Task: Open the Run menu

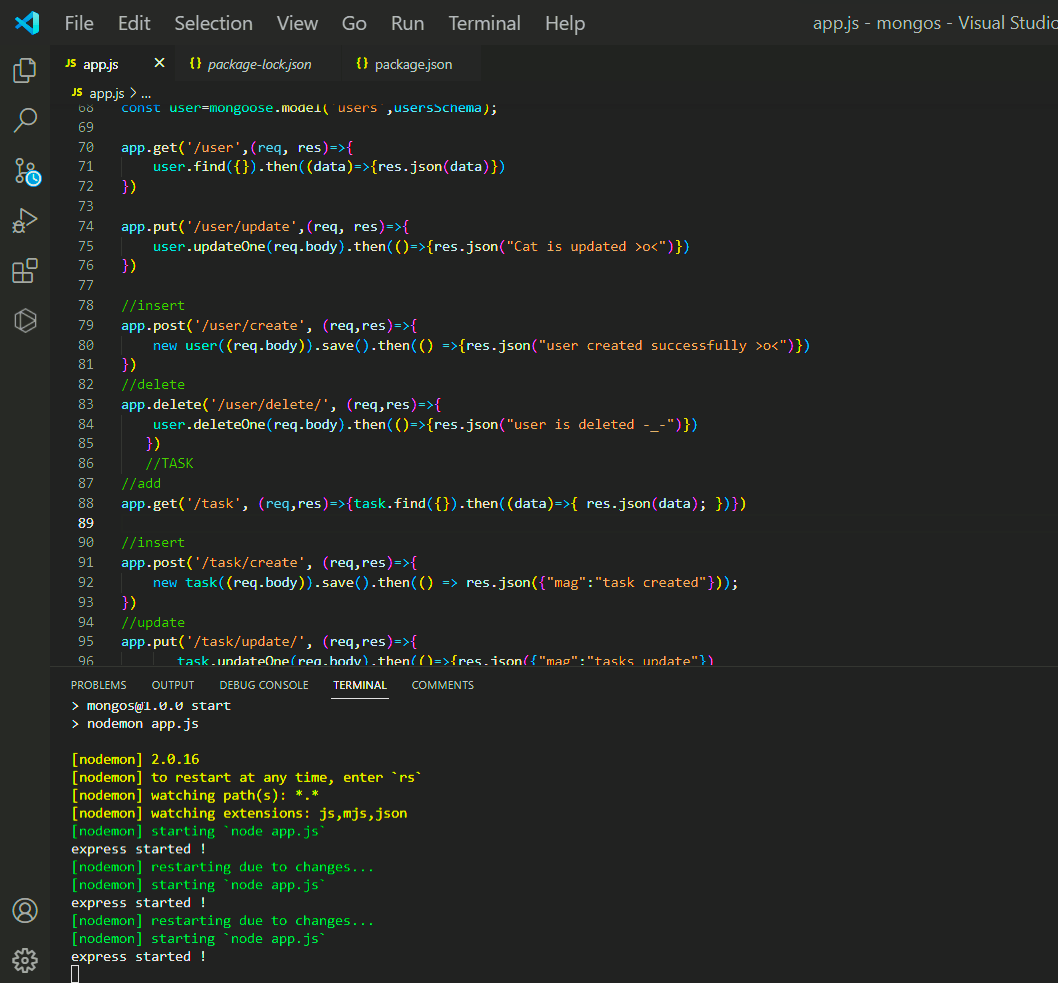Action: coord(408,24)
